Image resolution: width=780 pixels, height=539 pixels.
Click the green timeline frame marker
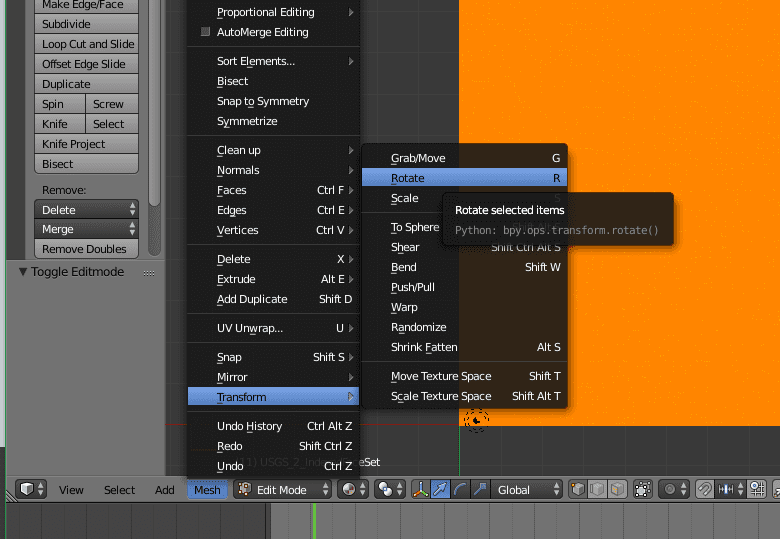[314, 521]
